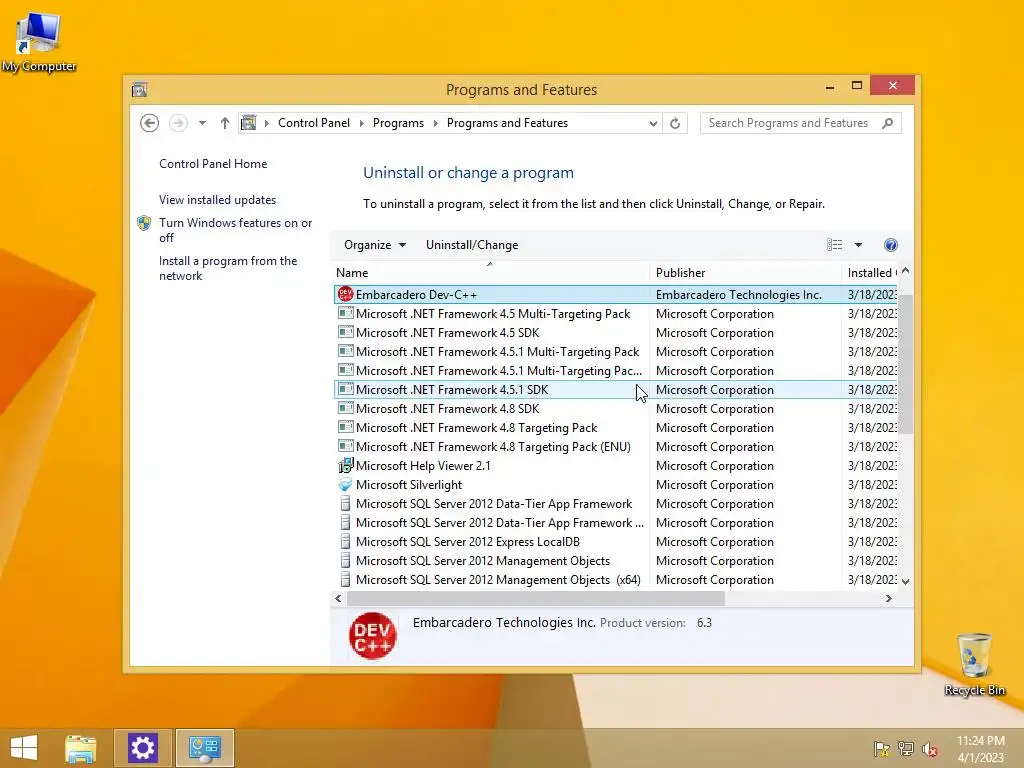Open View installed updates link
Screen dimensions: 1024x768
tap(217, 200)
